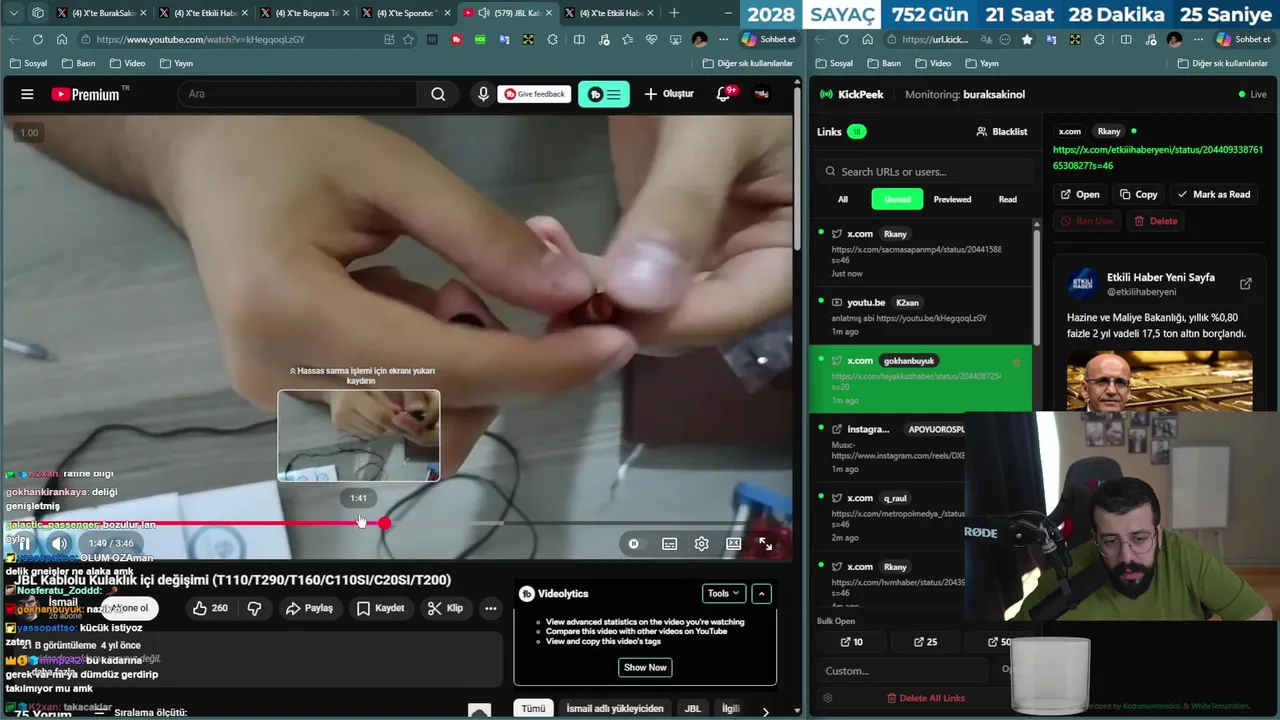Switch player to theater mode
This screenshot has width=1280, height=720.
pos(733,544)
